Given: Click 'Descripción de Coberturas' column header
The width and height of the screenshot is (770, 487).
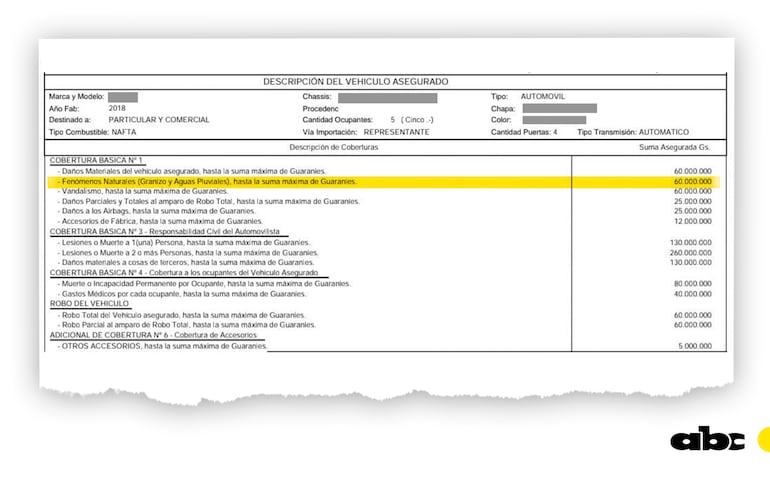Looking at the screenshot, I should tap(334, 147).
